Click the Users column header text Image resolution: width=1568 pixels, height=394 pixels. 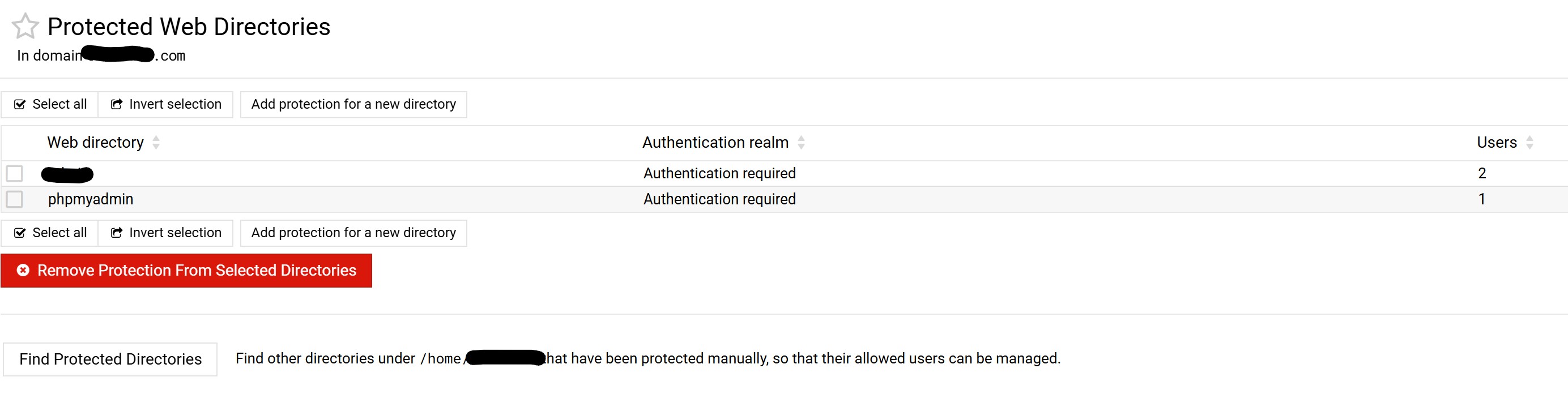click(1496, 142)
